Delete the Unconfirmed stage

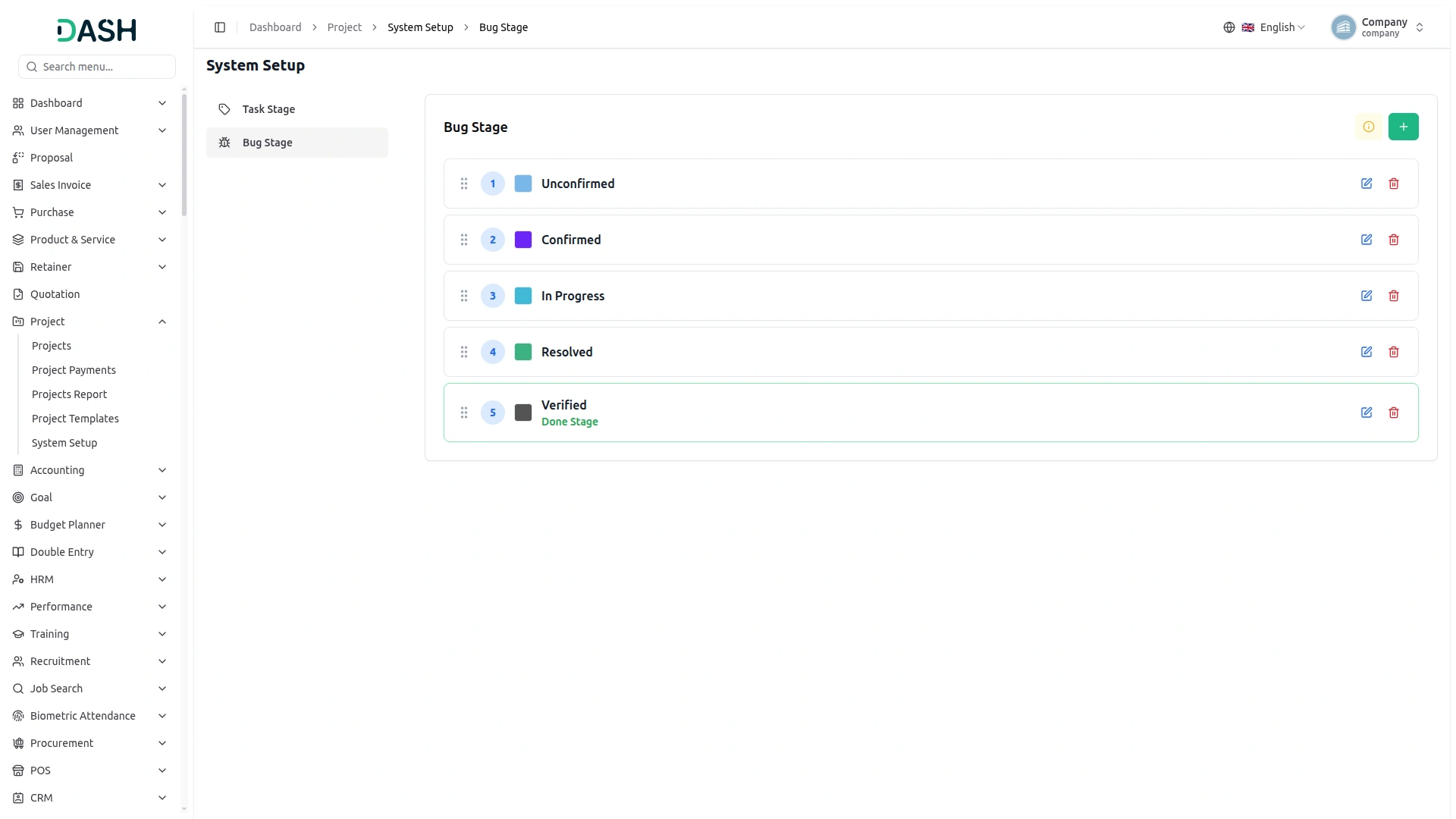pyautogui.click(x=1393, y=184)
